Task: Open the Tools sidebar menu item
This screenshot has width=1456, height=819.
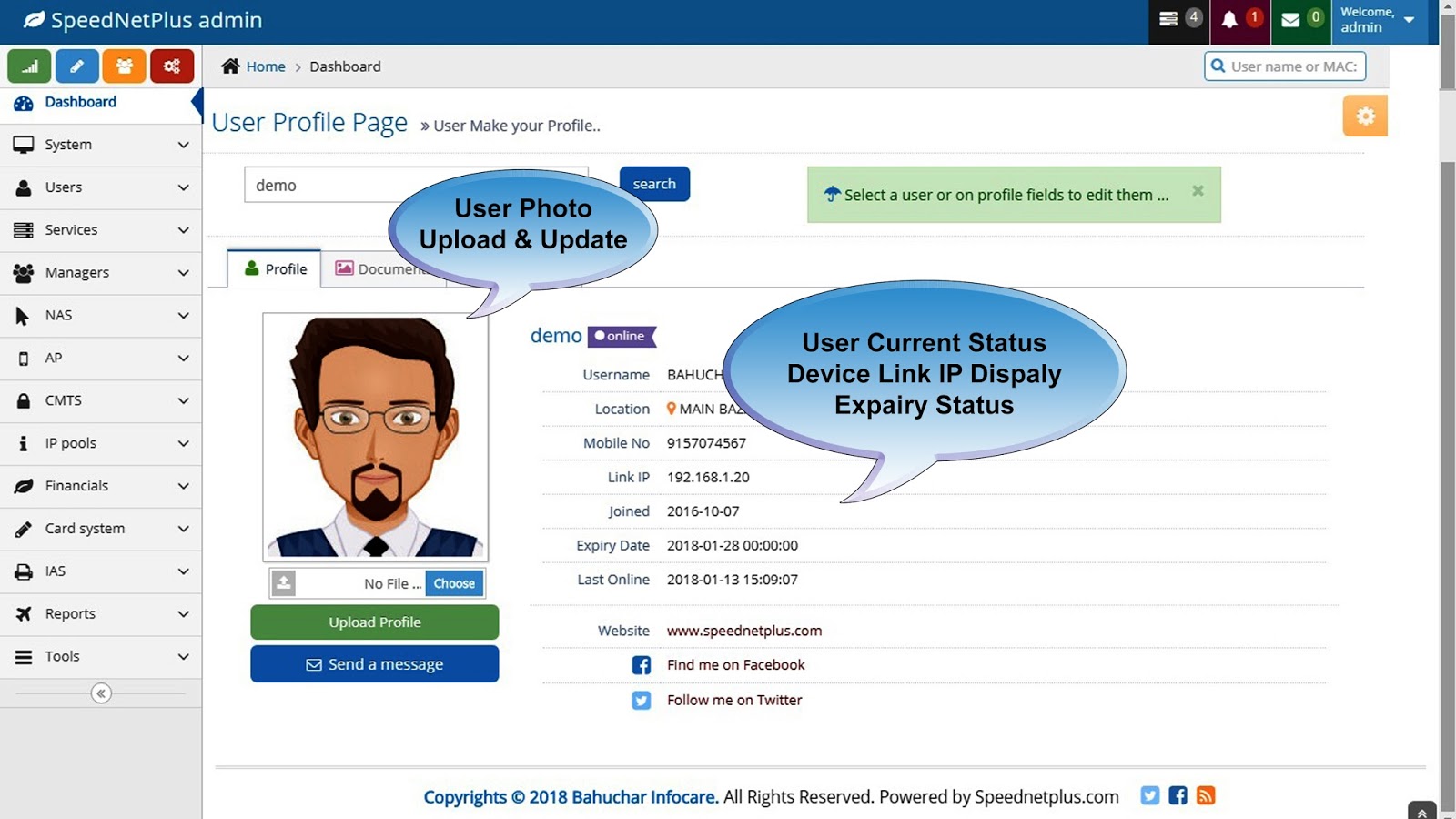Action: pos(101,656)
